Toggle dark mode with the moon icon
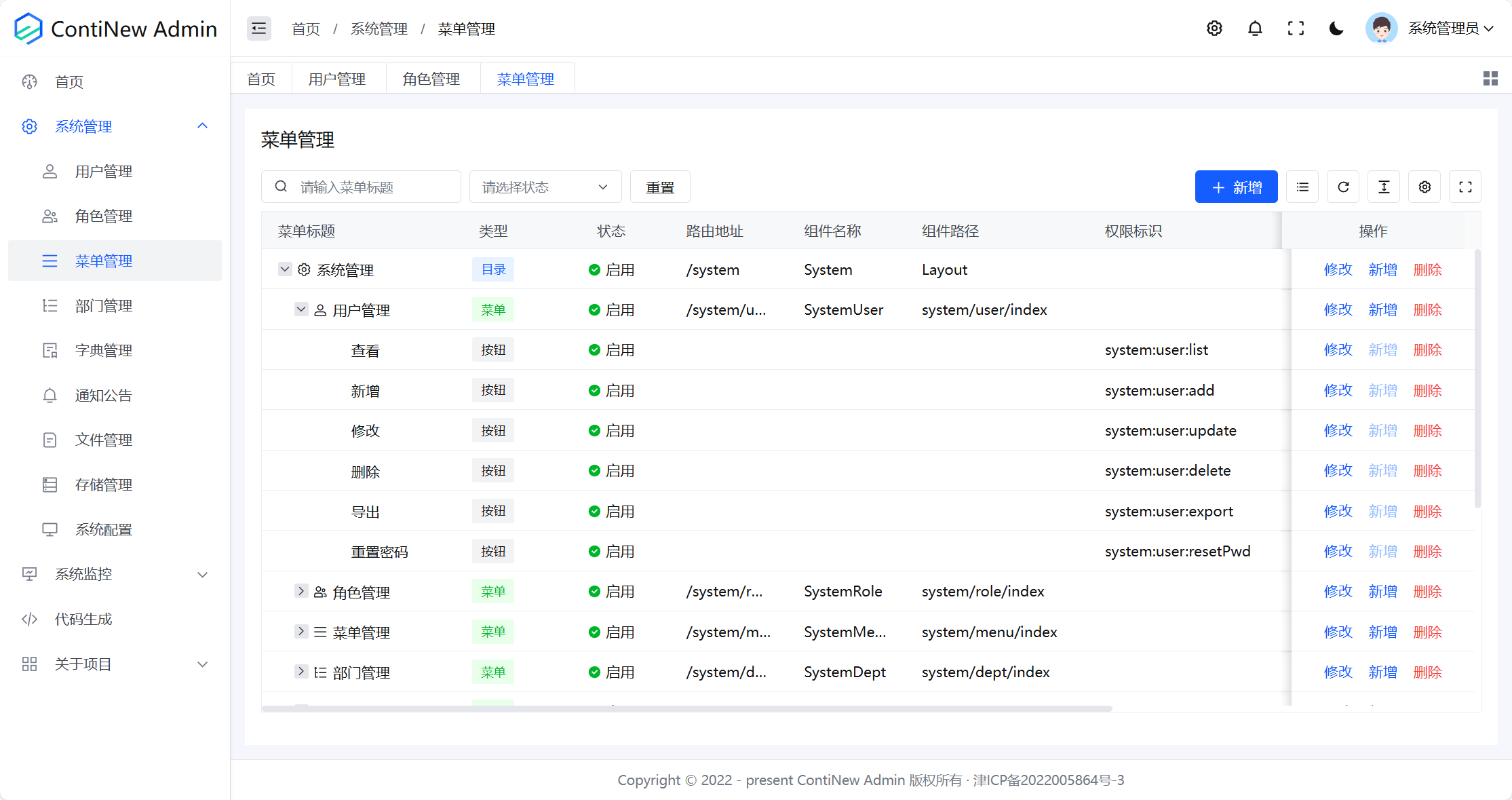Image resolution: width=1512 pixels, height=800 pixels. point(1336,28)
